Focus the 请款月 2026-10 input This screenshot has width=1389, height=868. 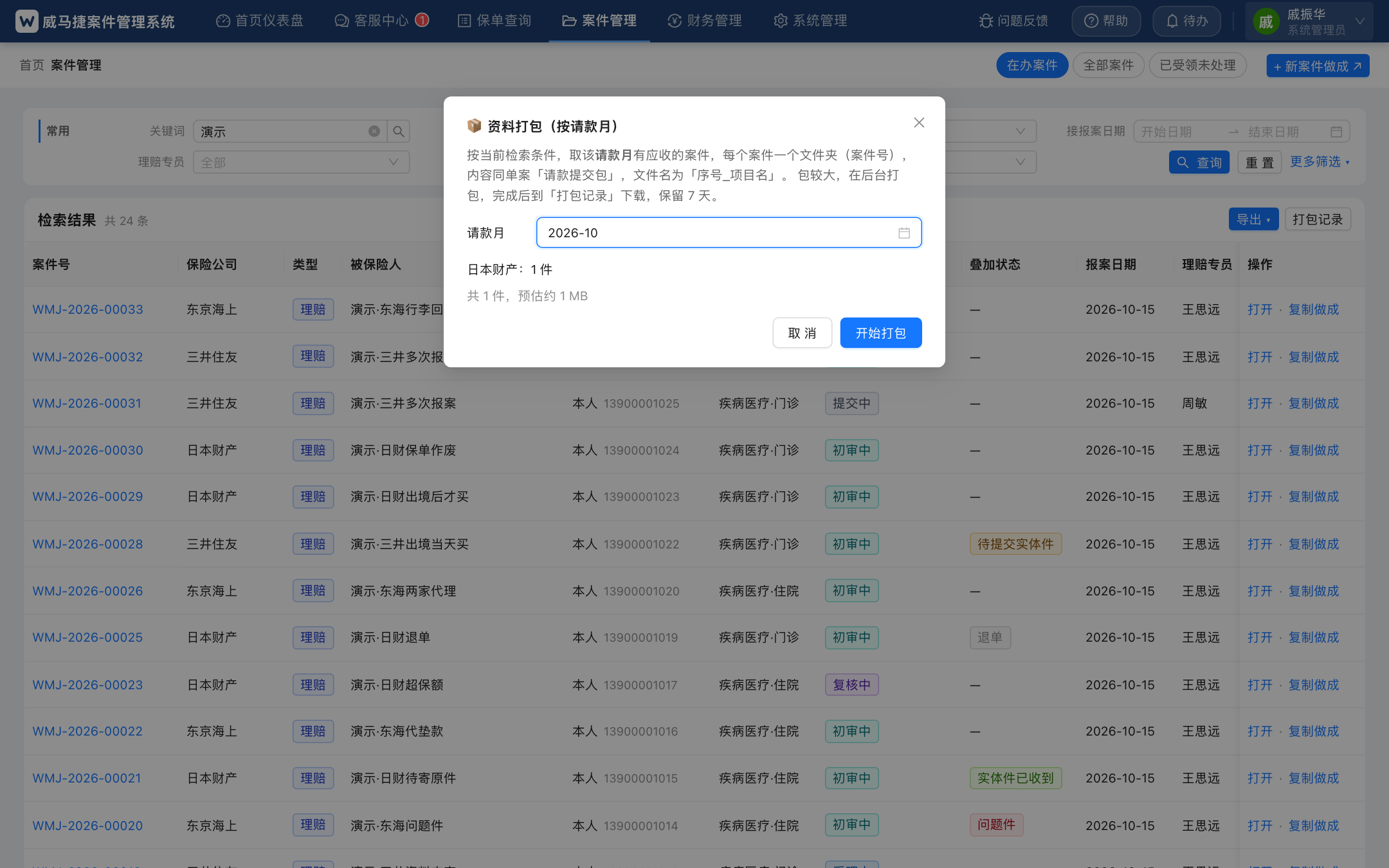tap(729, 233)
